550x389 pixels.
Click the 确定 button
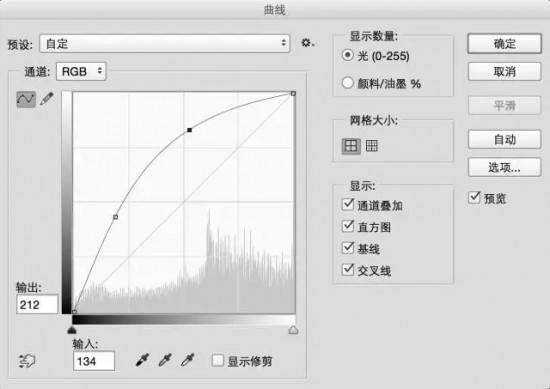504,44
